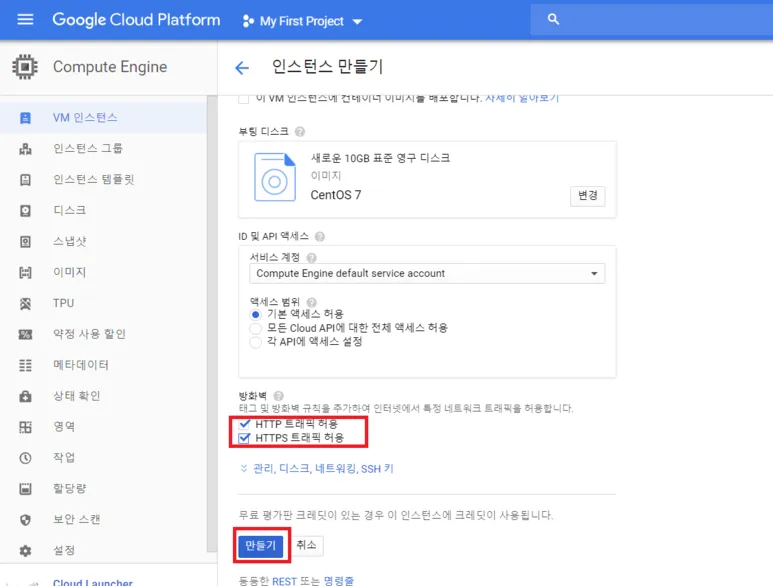Open 약정 사용 할인 in the sidebar
The width and height of the screenshot is (773, 586).
click(x=103, y=334)
